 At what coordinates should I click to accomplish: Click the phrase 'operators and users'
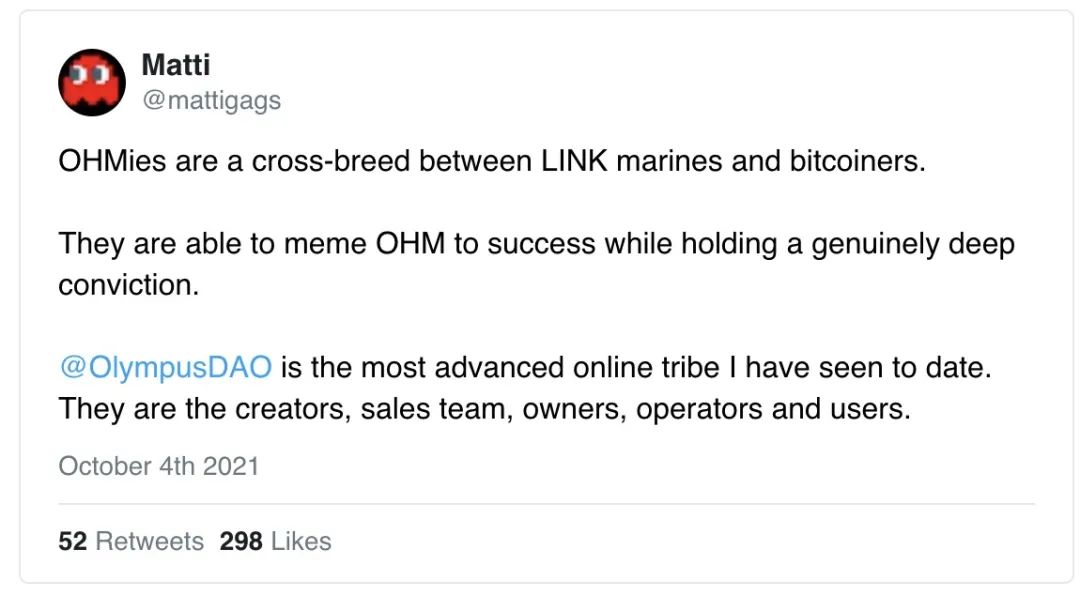[773, 409]
